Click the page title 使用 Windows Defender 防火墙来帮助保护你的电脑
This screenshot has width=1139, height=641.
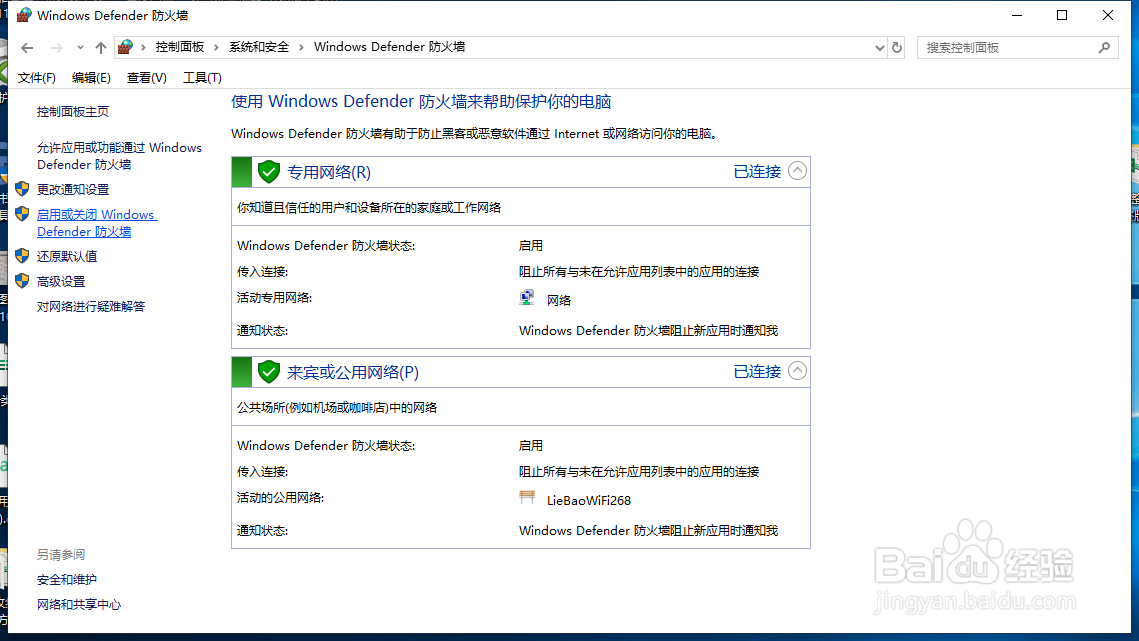click(x=421, y=102)
